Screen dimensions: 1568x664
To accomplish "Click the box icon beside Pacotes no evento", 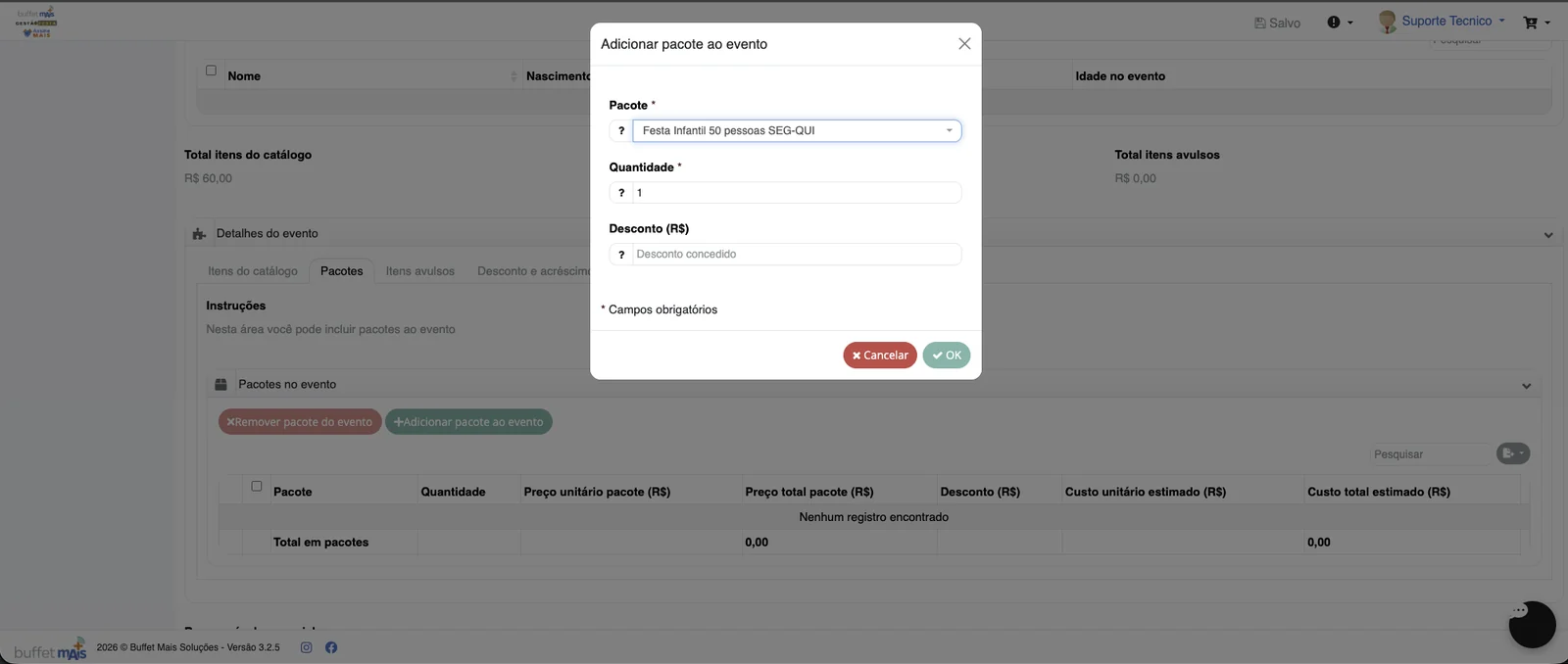I will coord(220,385).
